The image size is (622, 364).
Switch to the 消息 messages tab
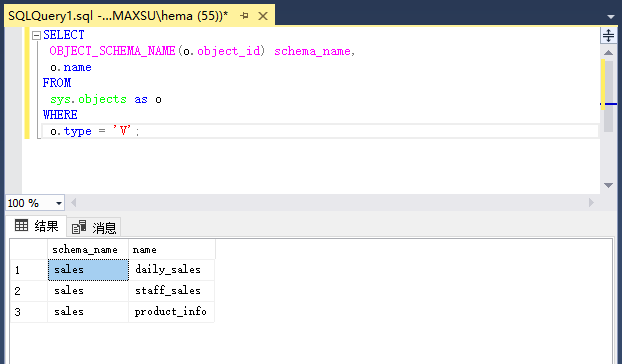click(x=94, y=228)
